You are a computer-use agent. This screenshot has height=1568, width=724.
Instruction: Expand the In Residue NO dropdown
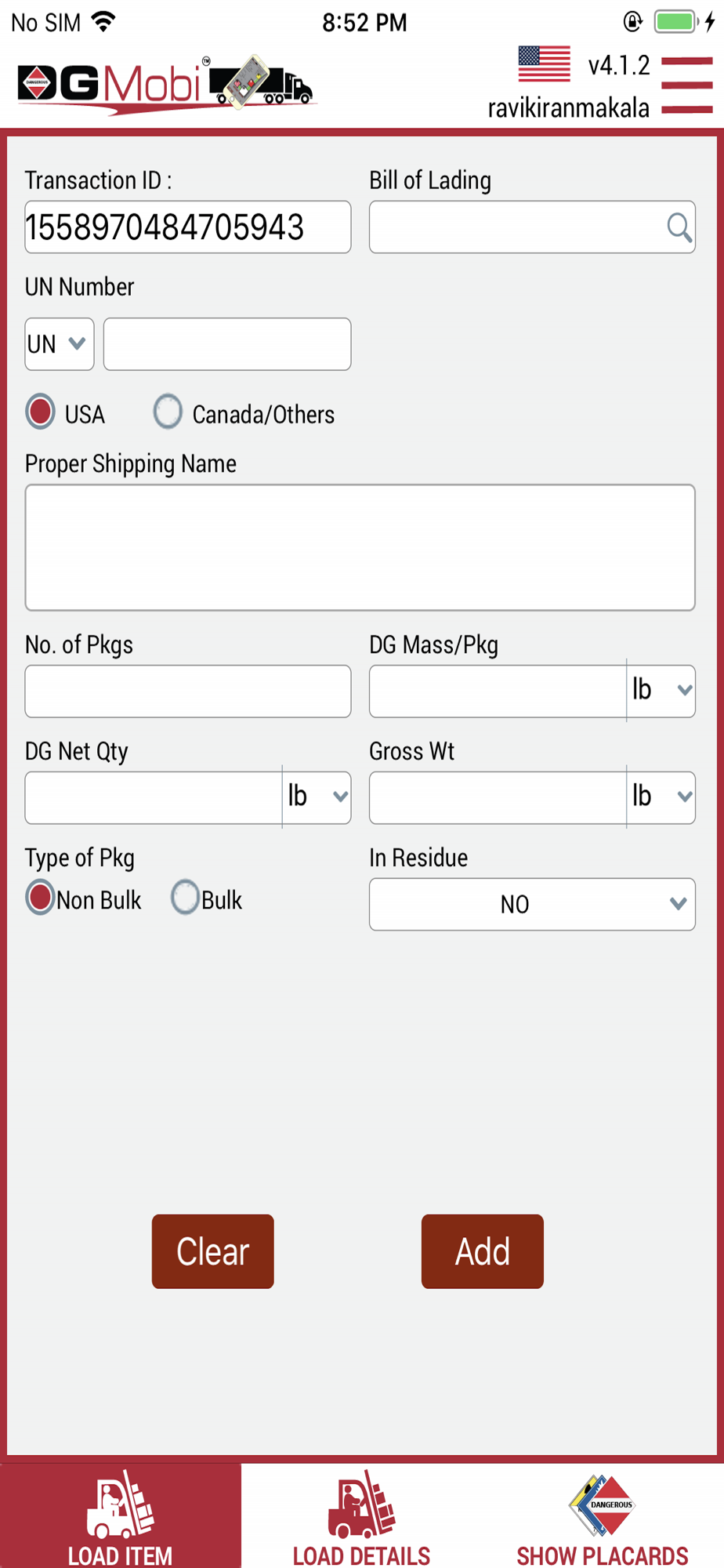pyautogui.click(x=532, y=904)
